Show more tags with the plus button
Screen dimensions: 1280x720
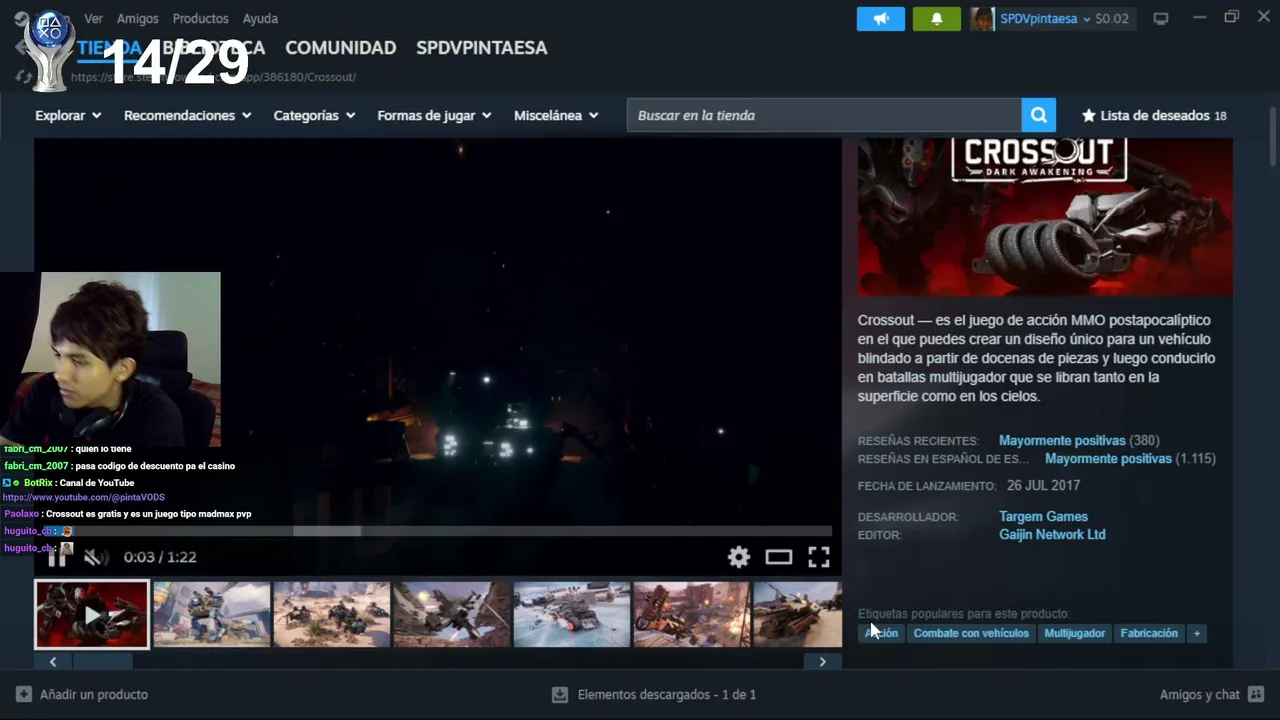1196,633
